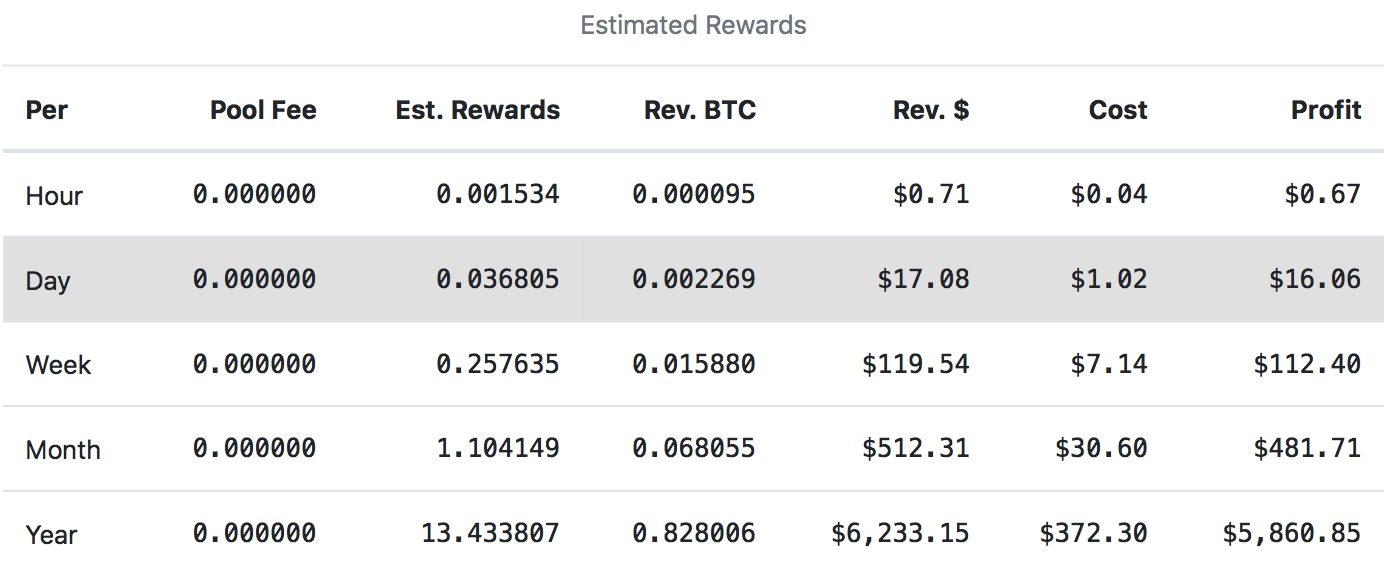This screenshot has width=1394, height=569.
Task: Select the Week row label
Action: pos(58,365)
